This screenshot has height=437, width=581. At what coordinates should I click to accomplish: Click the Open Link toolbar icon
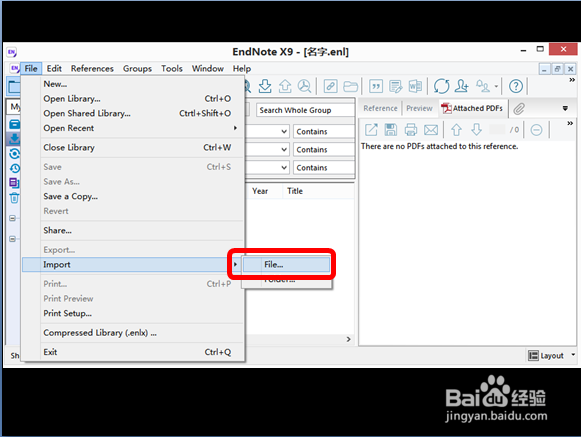(330, 86)
